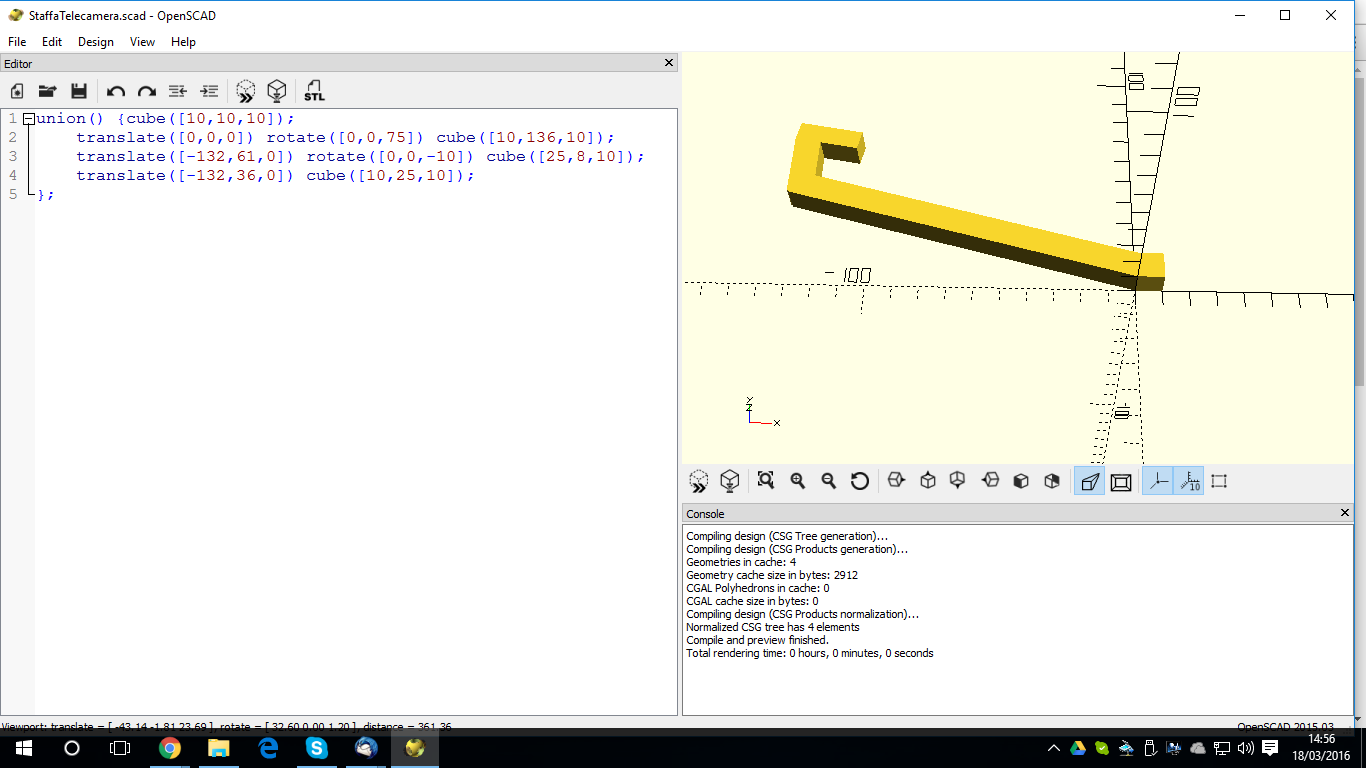Screen dimensions: 1366x768
Task: Toggle the Show Scale Markers button
Action: 1188,481
